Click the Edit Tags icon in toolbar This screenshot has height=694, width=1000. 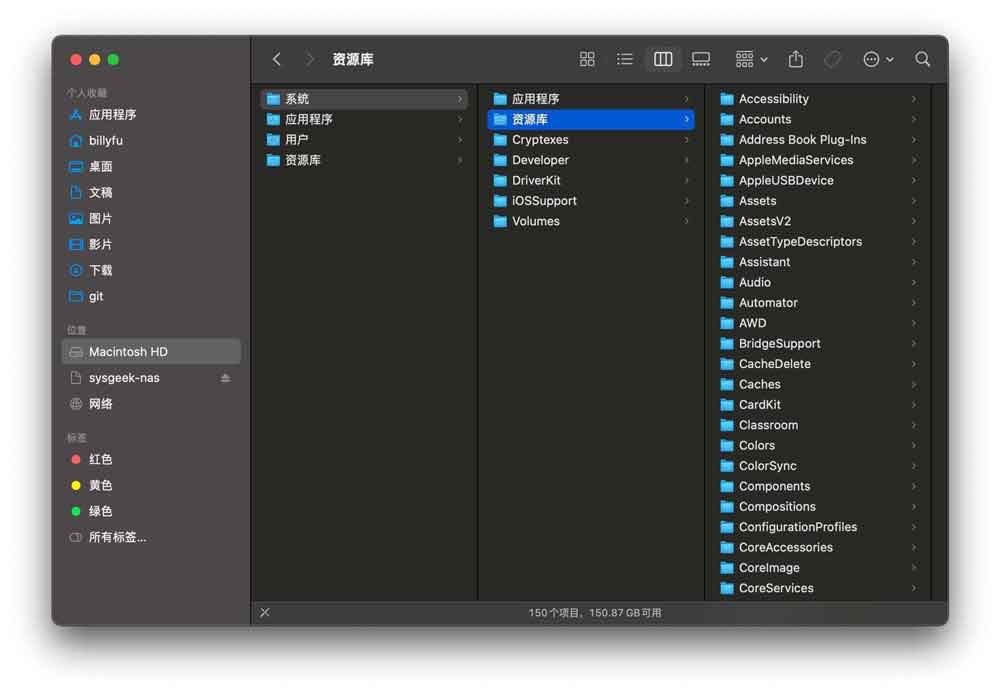[833, 60]
